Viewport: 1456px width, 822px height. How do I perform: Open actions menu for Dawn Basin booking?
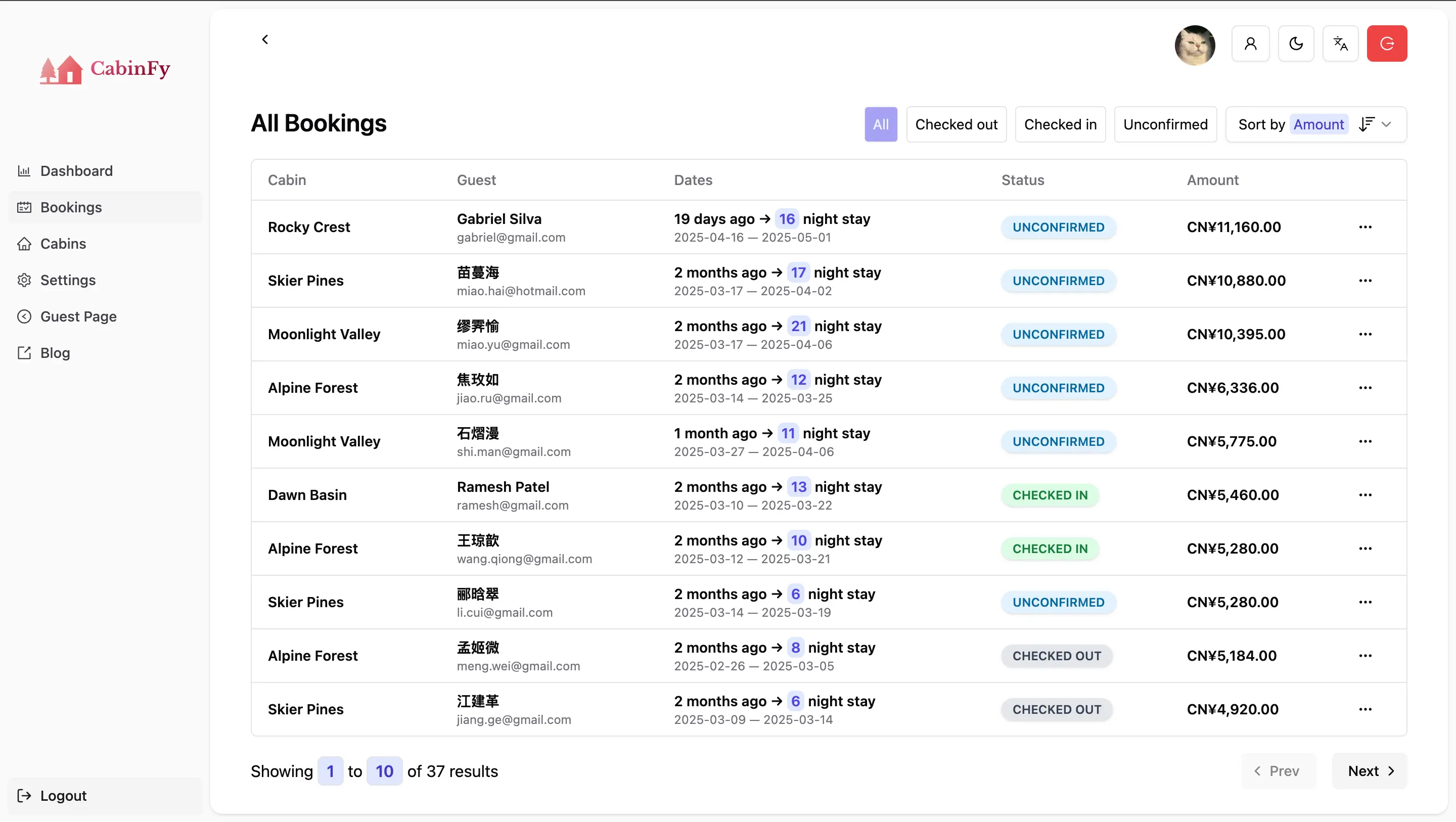1365,495
